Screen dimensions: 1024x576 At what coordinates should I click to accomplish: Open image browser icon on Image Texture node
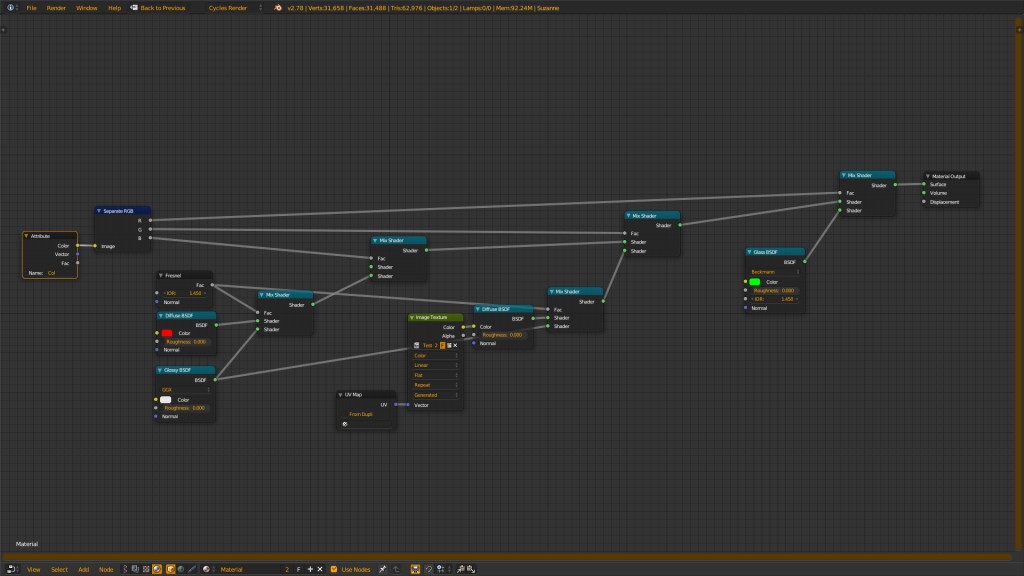click(x=417, y=344)
